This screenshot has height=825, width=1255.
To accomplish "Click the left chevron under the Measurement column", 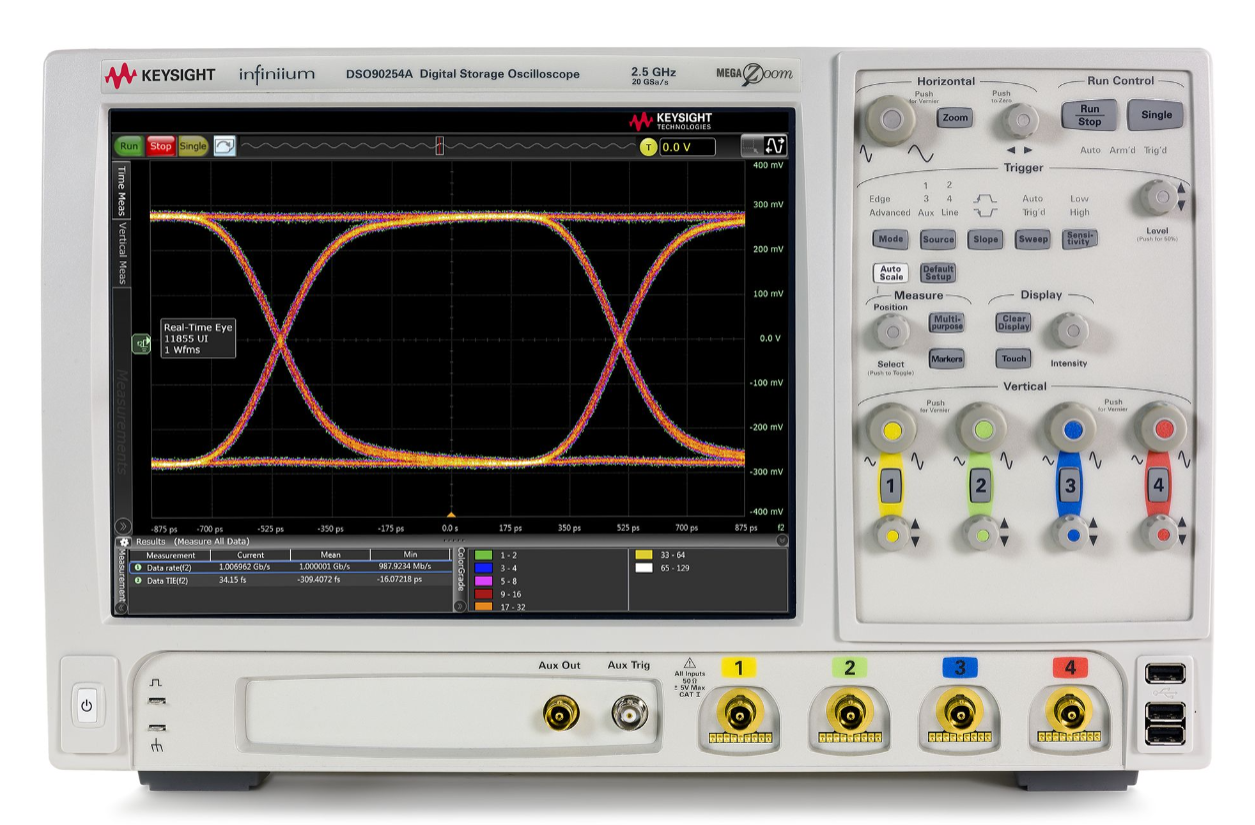I will point(121,607).
